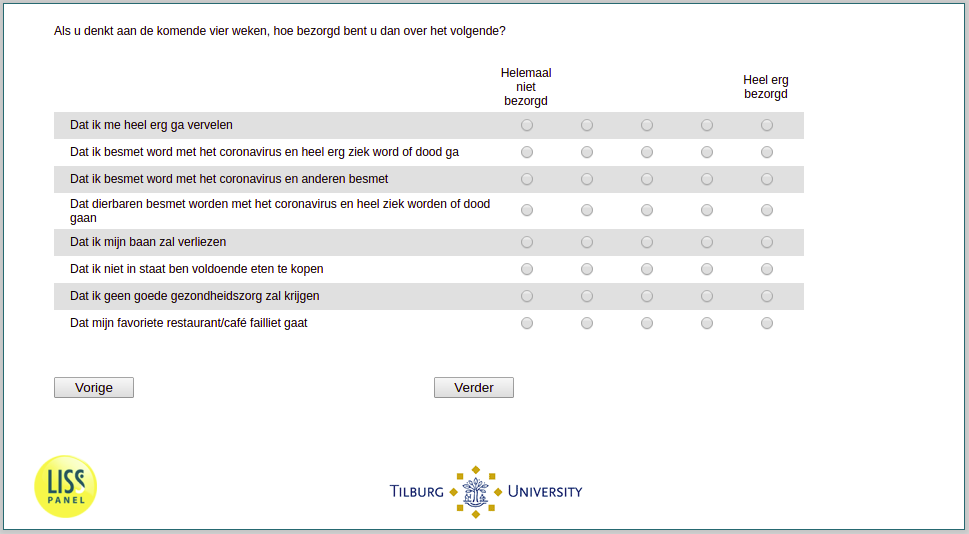The width and height of the screenshot is (969, 534).
Task: Choose 'Heel erg bezorgd' for 'voldoende eten te kopen'
Action: pos(767,269)
